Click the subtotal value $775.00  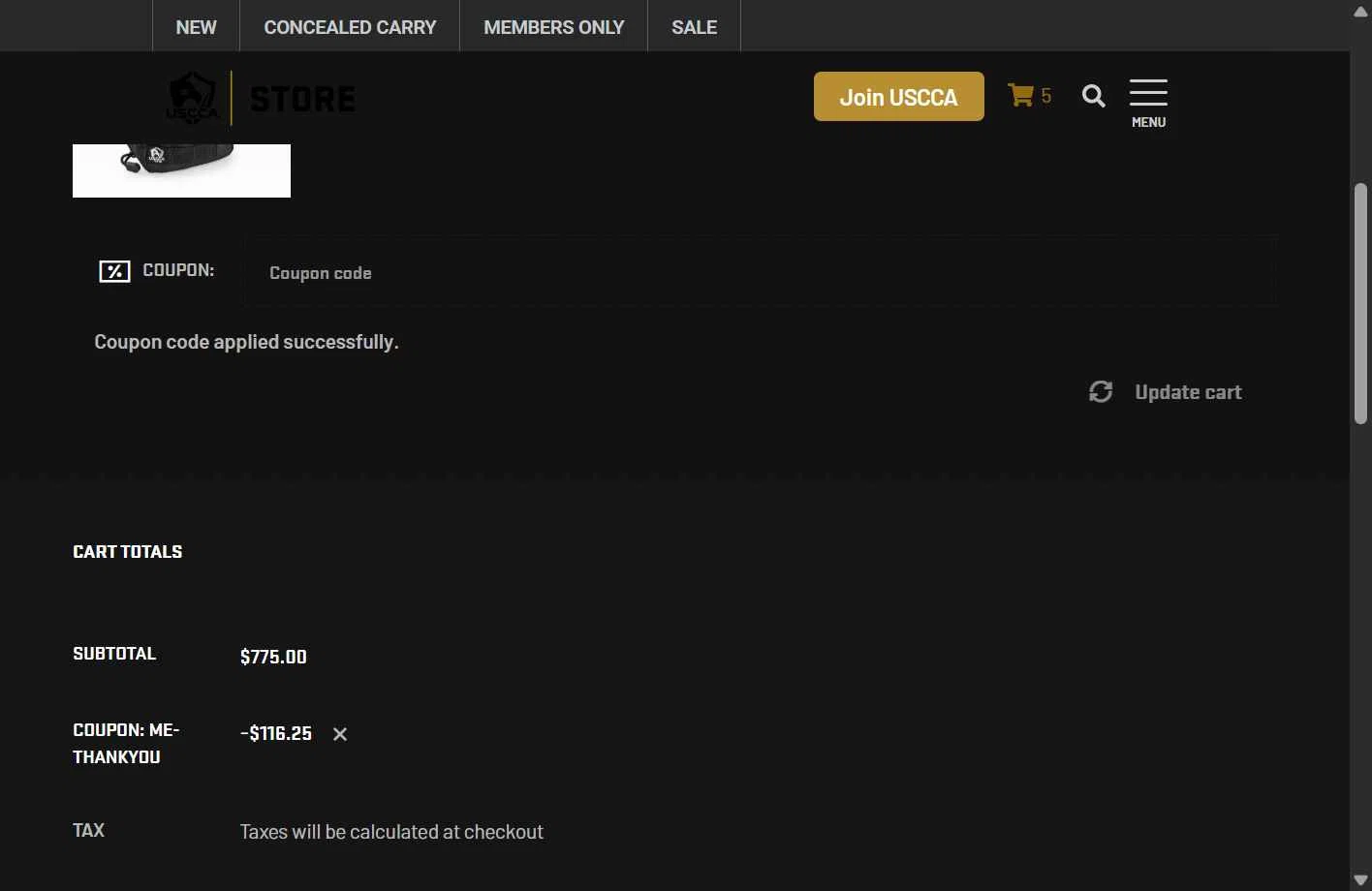coord(273,657)
